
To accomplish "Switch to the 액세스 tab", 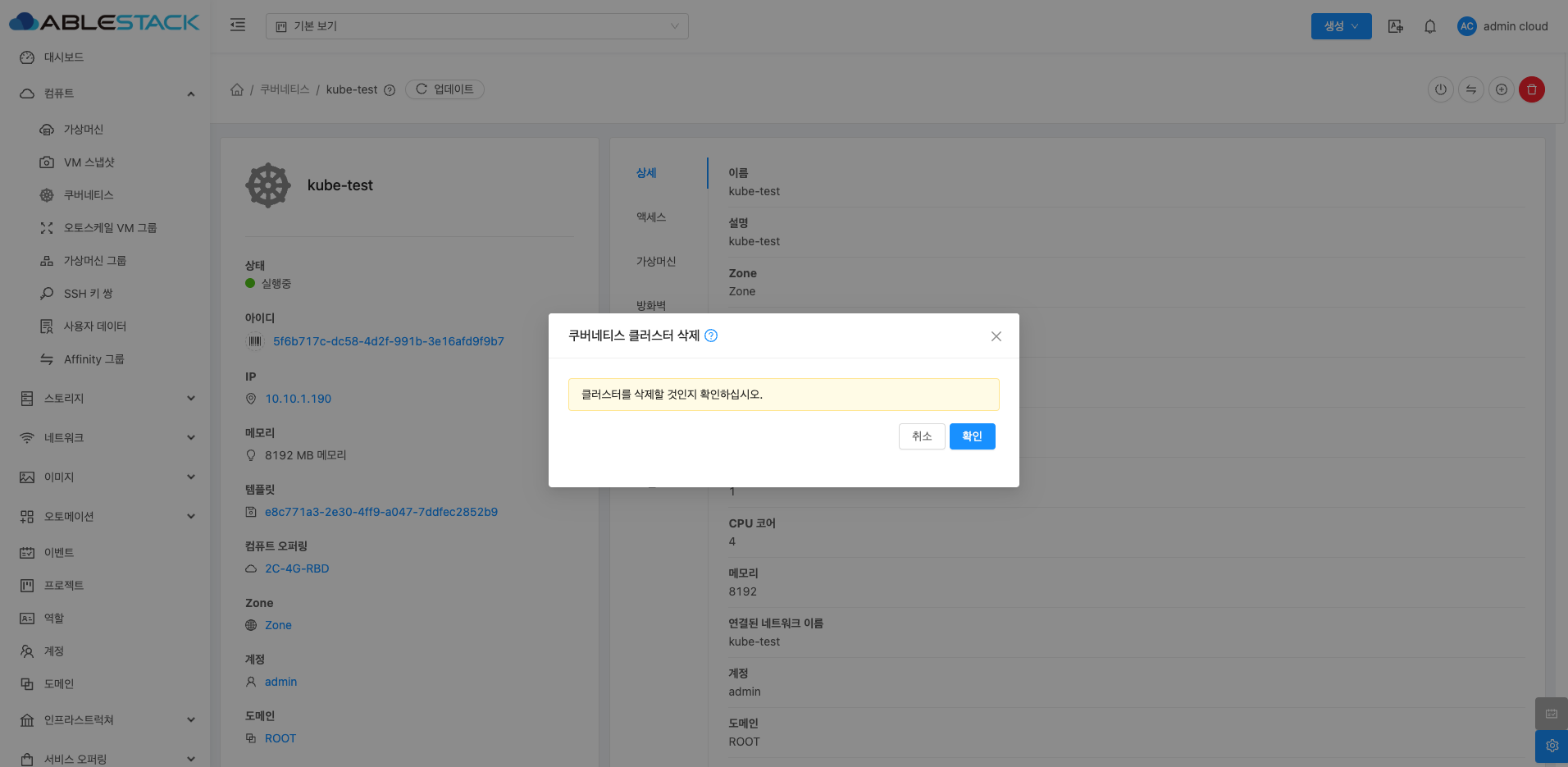I will (x=651, y=217).
